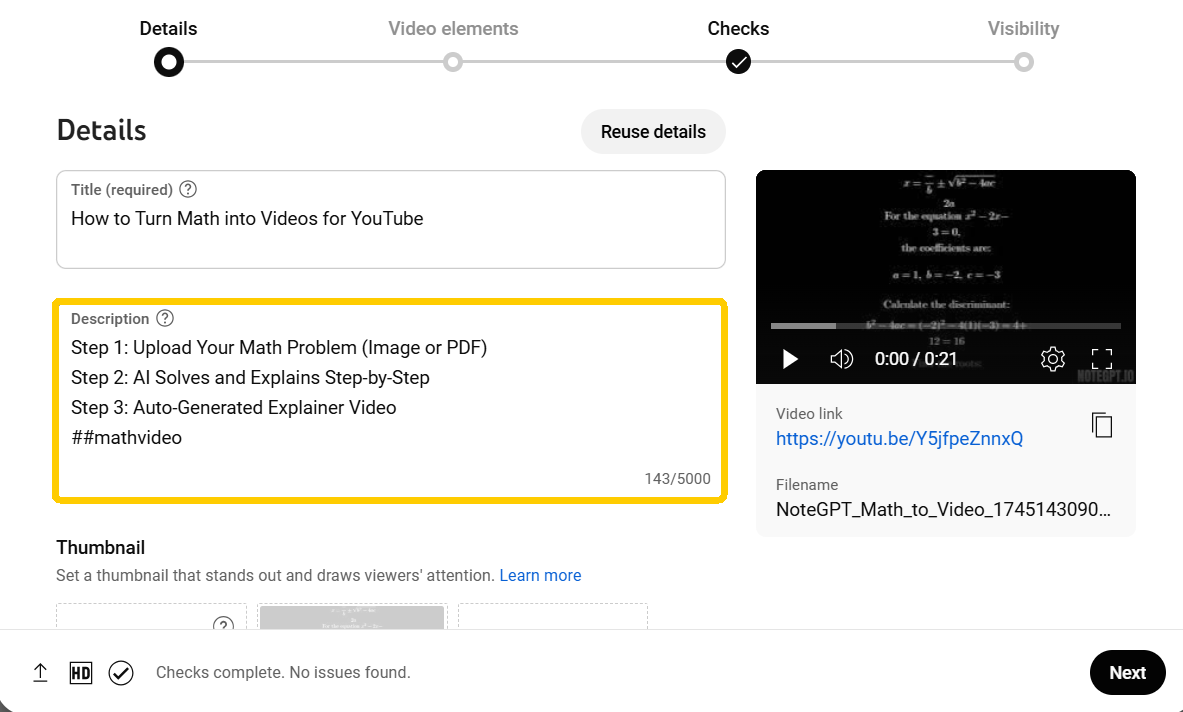
Task: Mute the preview player audio
Action: point(842,358)
